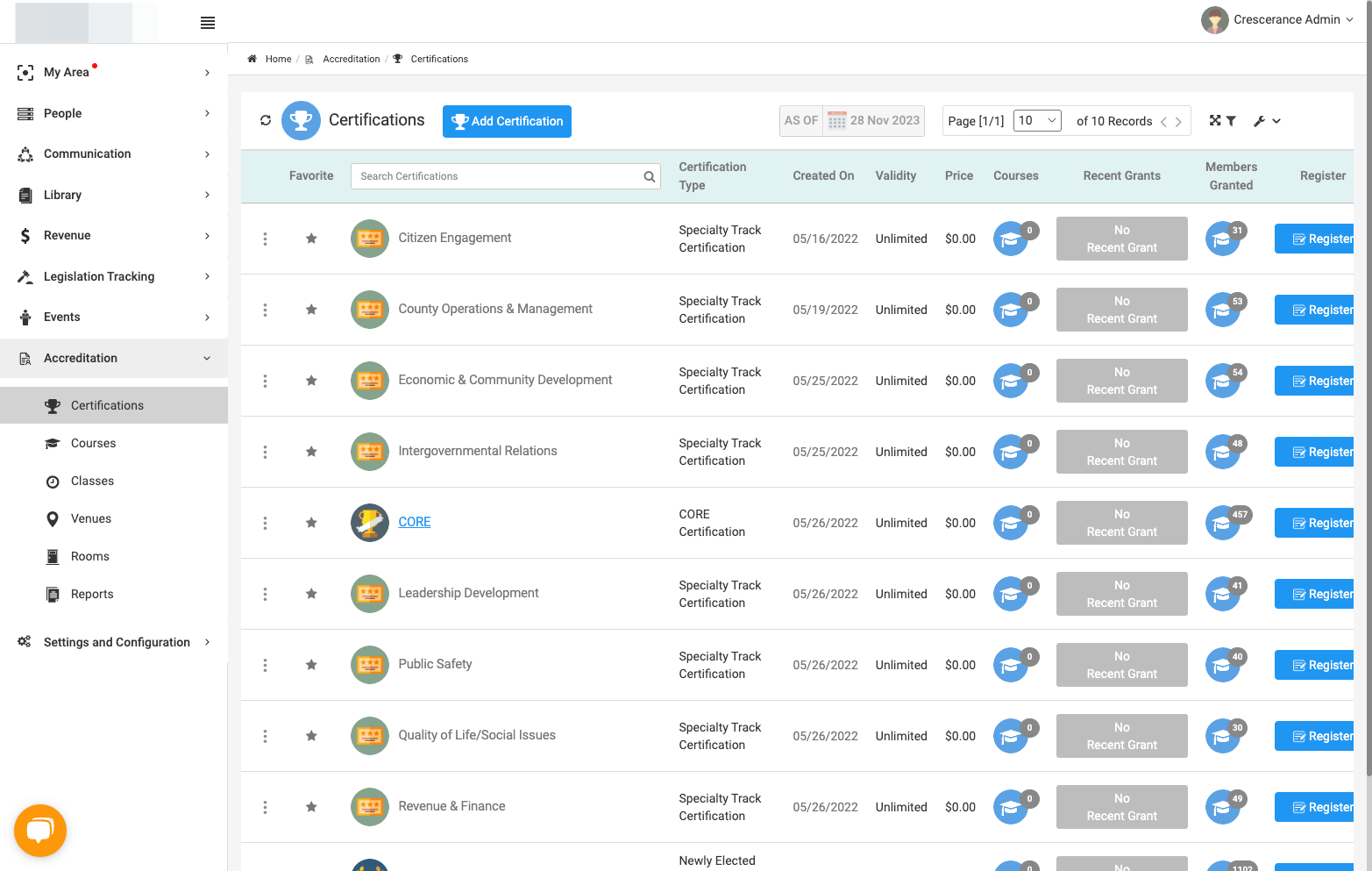Expand the Revenue sidebar section

pos(114,235)
